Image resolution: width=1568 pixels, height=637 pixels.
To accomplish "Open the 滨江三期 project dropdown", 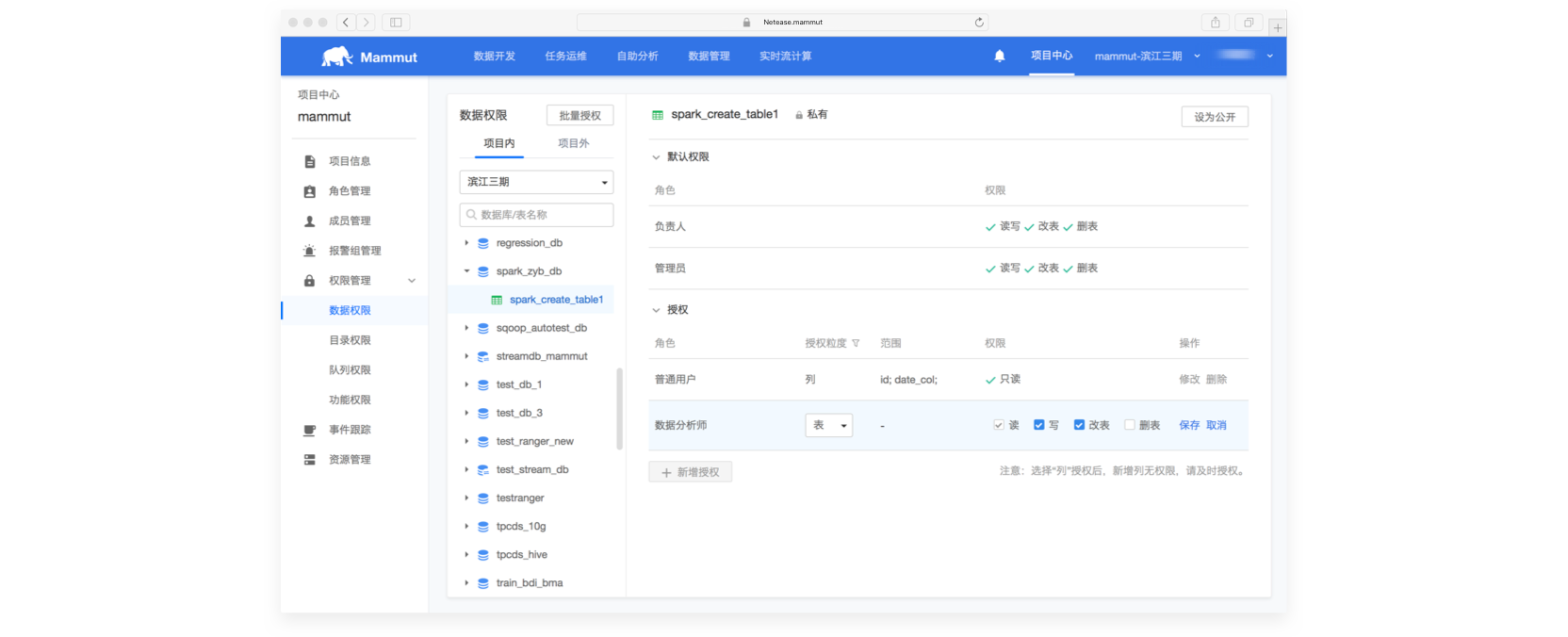I will click(x=536, y=182).
